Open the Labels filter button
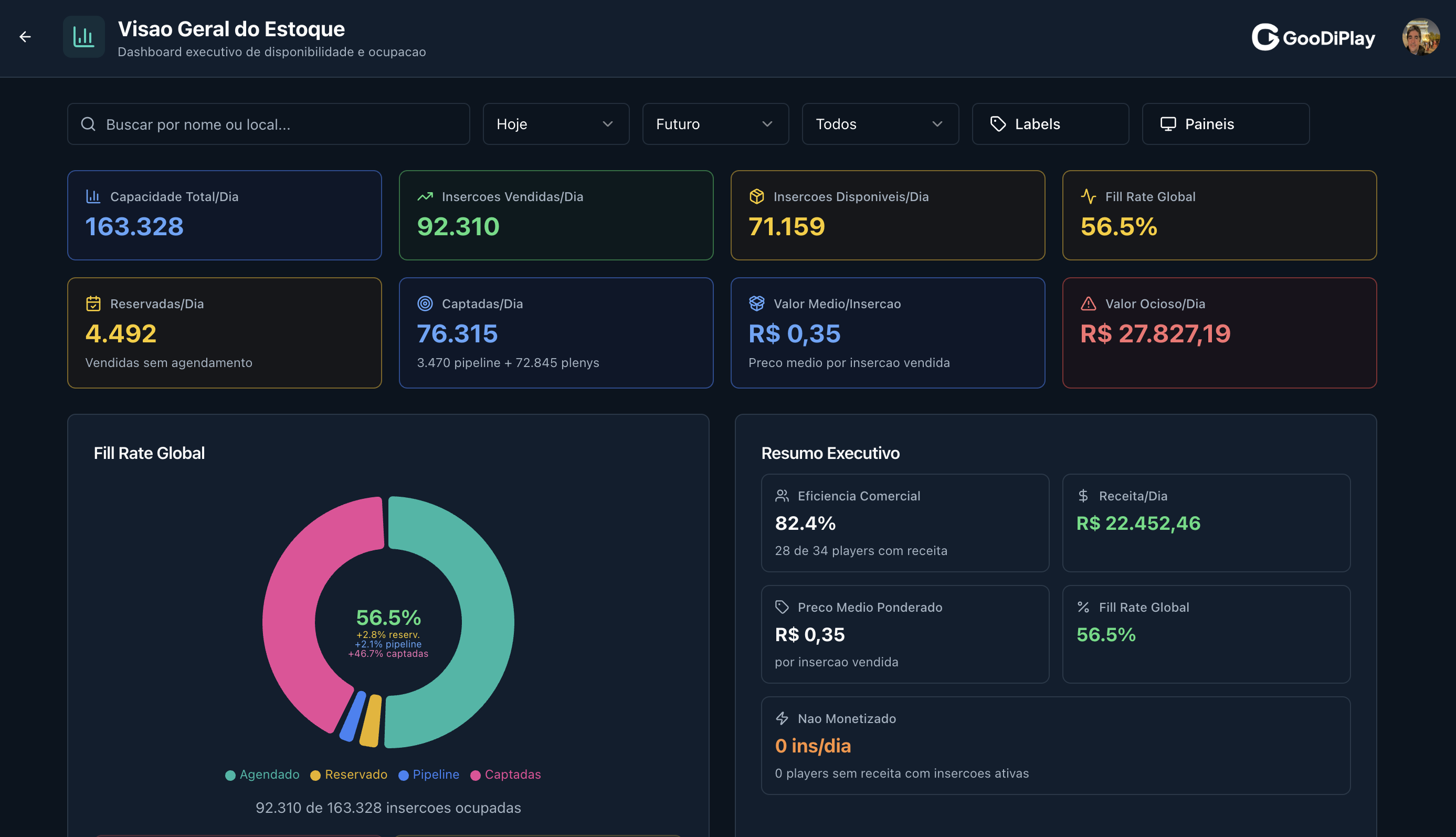Screen dimensions: 1456x837 tap(1050, 124)
